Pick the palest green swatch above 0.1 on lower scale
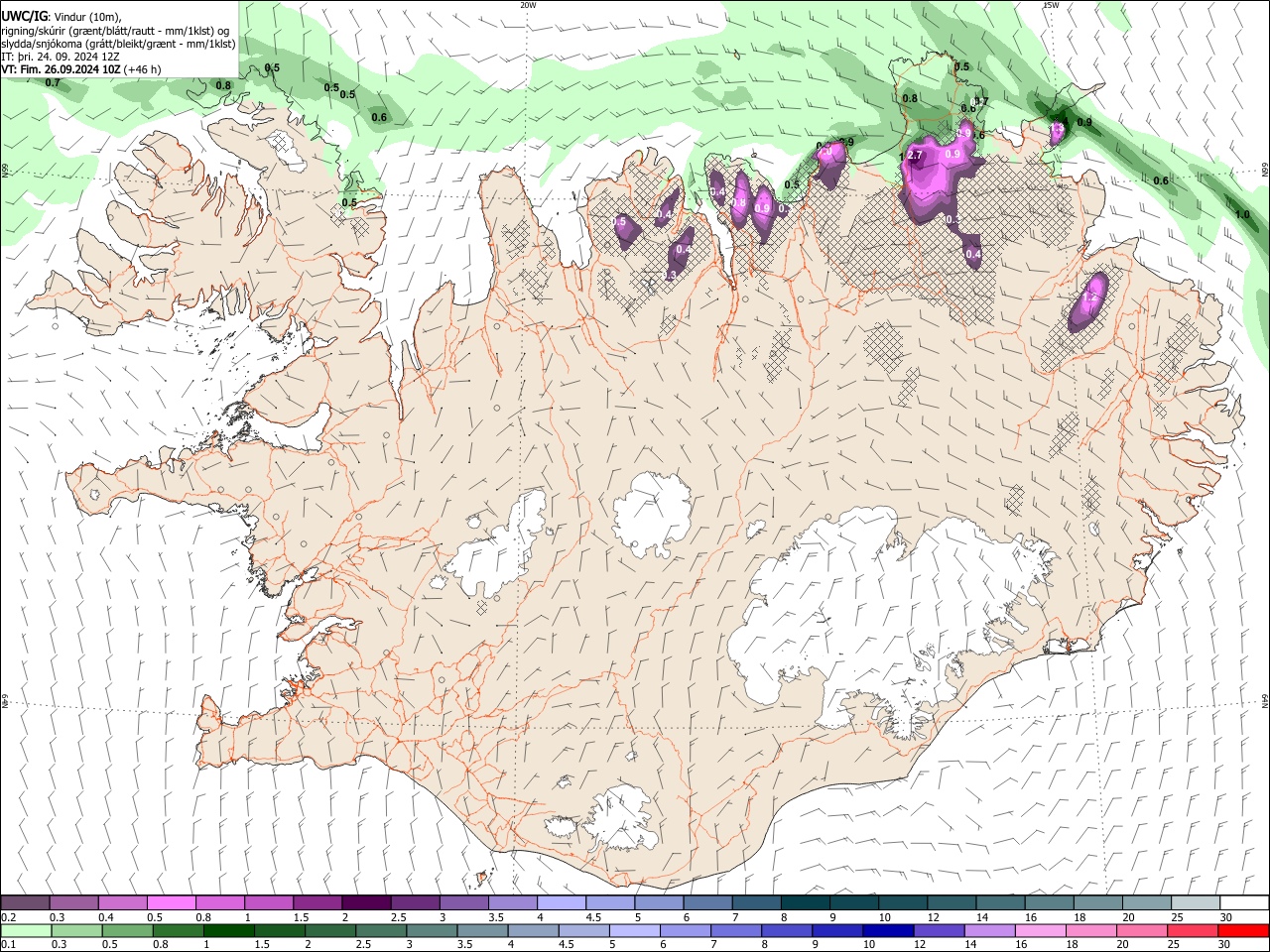Image resolution: width=1270 pixels, height=952 pixels. coord(26,931)
